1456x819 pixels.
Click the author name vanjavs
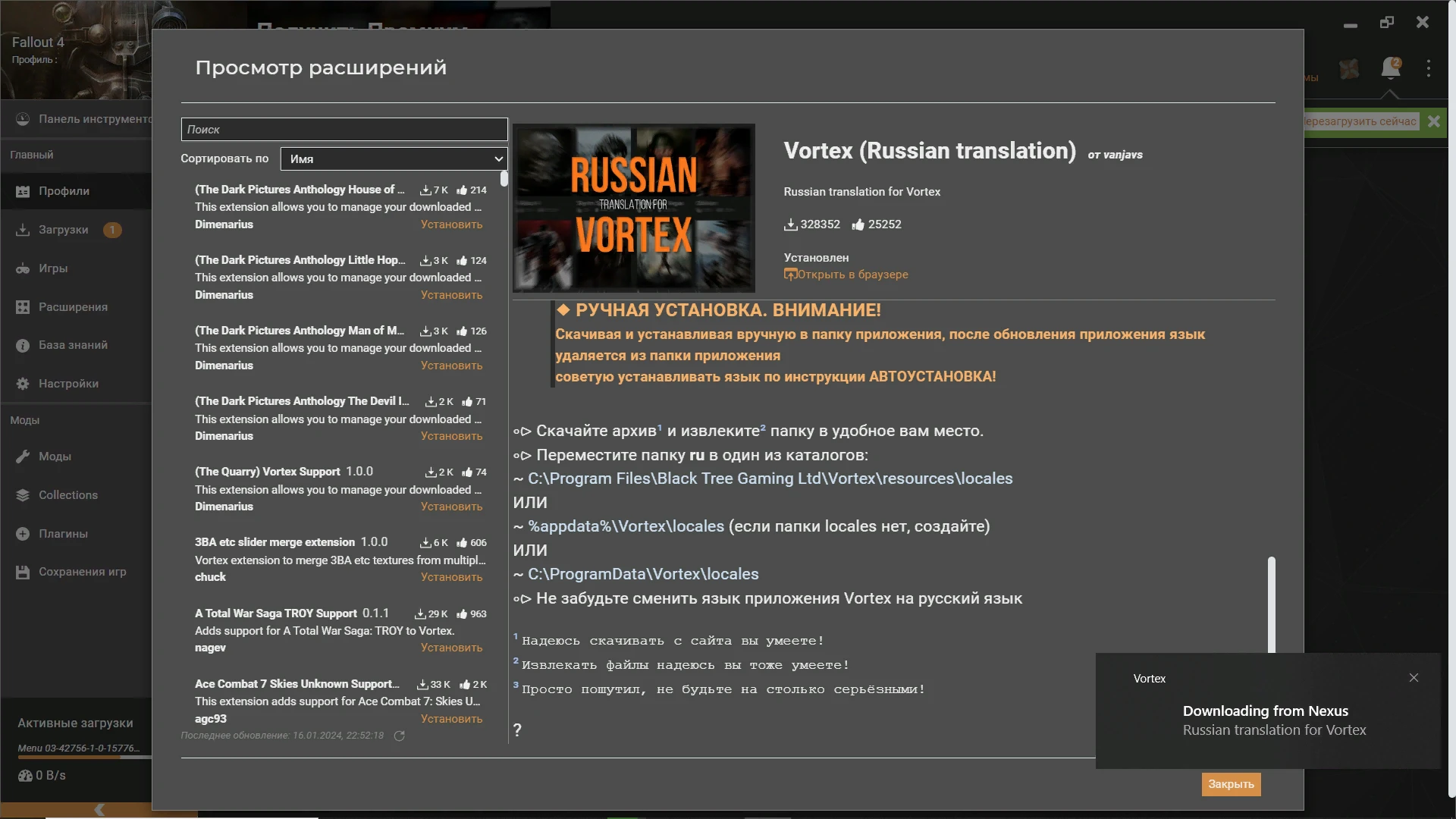1123,155
